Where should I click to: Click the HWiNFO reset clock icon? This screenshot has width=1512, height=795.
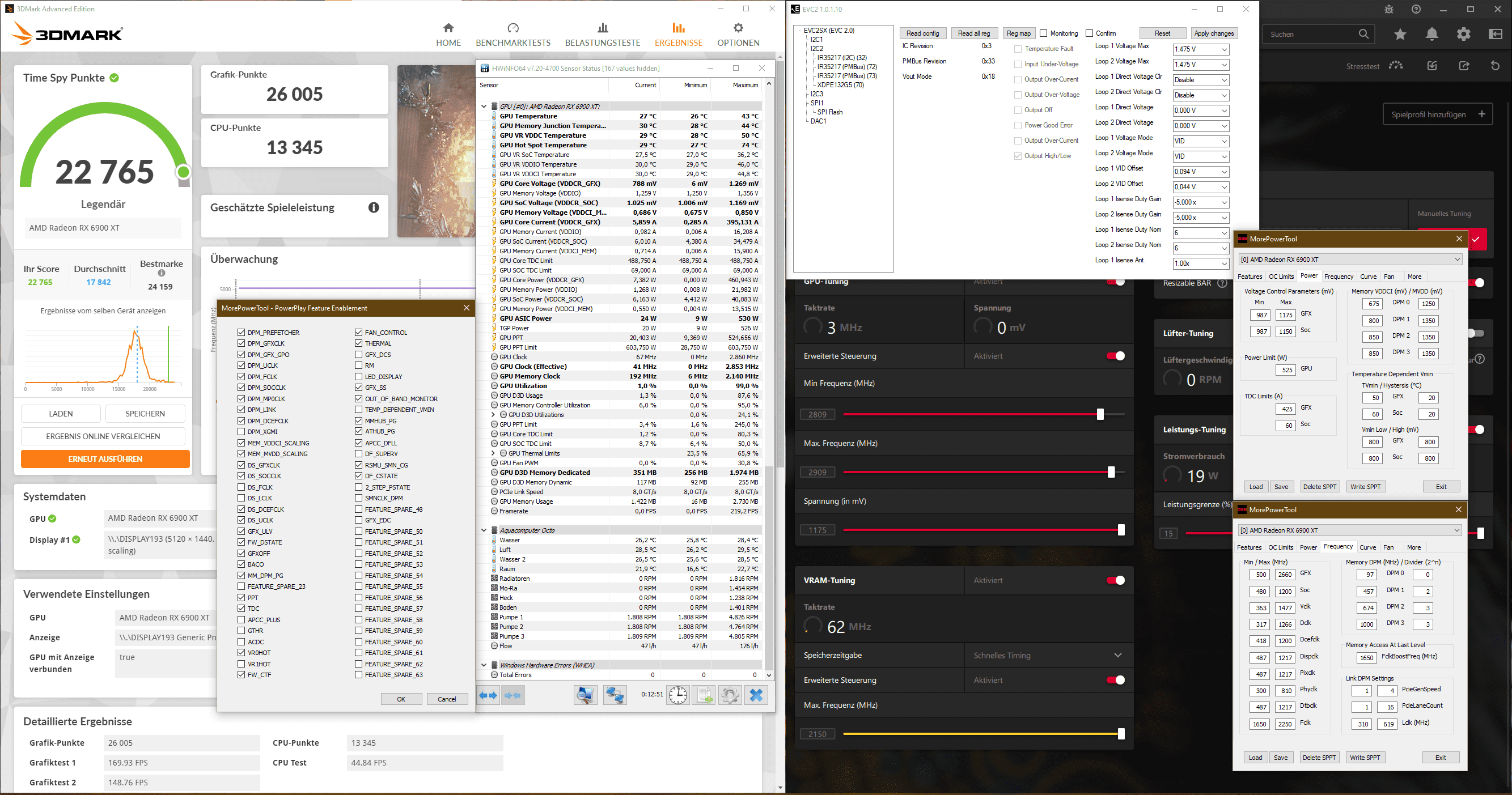point(678,695)
